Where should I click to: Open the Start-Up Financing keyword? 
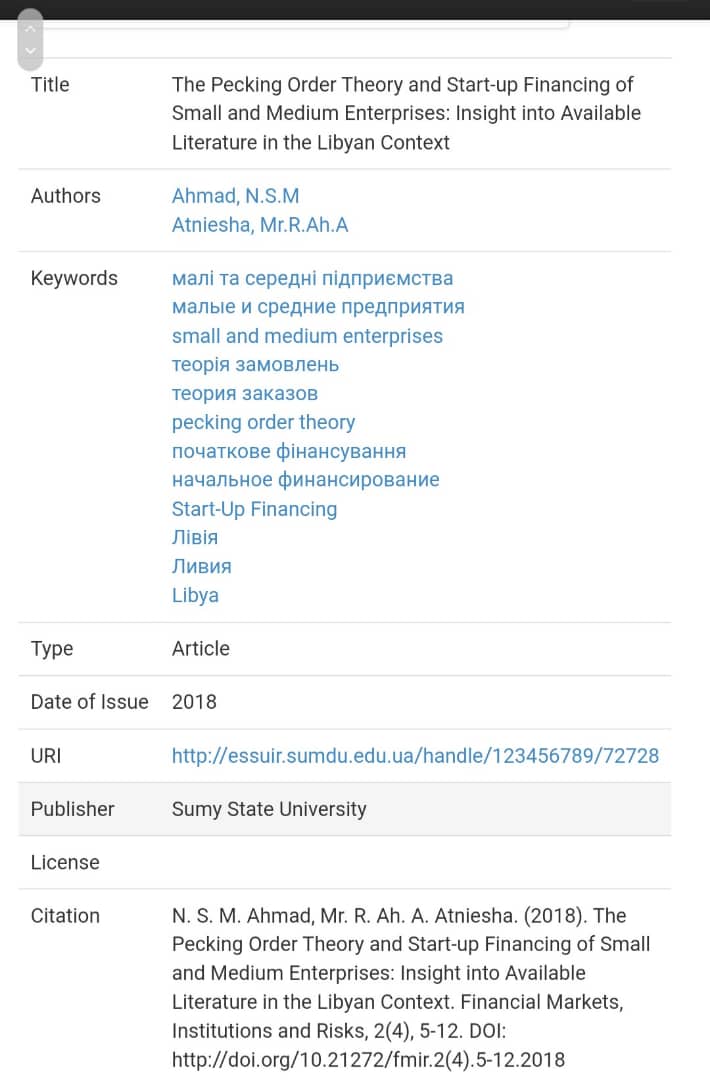(x=254, y=509)
